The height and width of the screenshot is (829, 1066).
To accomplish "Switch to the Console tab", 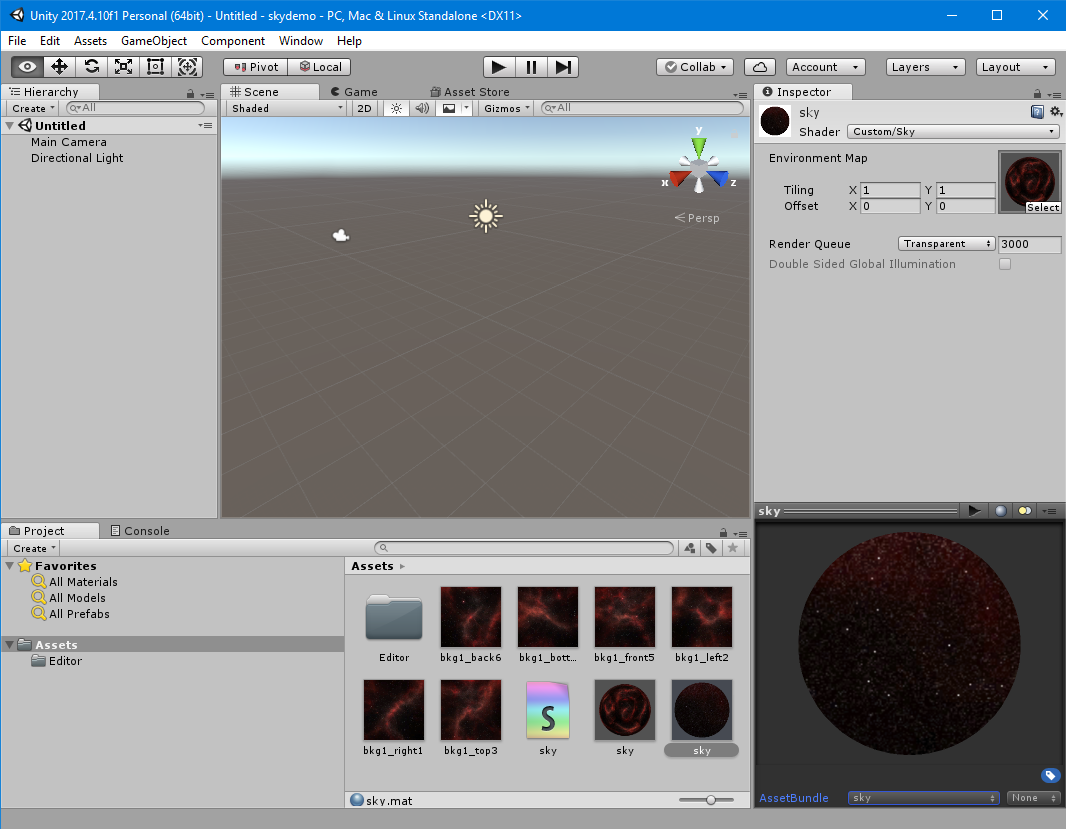I will [140, 530].
